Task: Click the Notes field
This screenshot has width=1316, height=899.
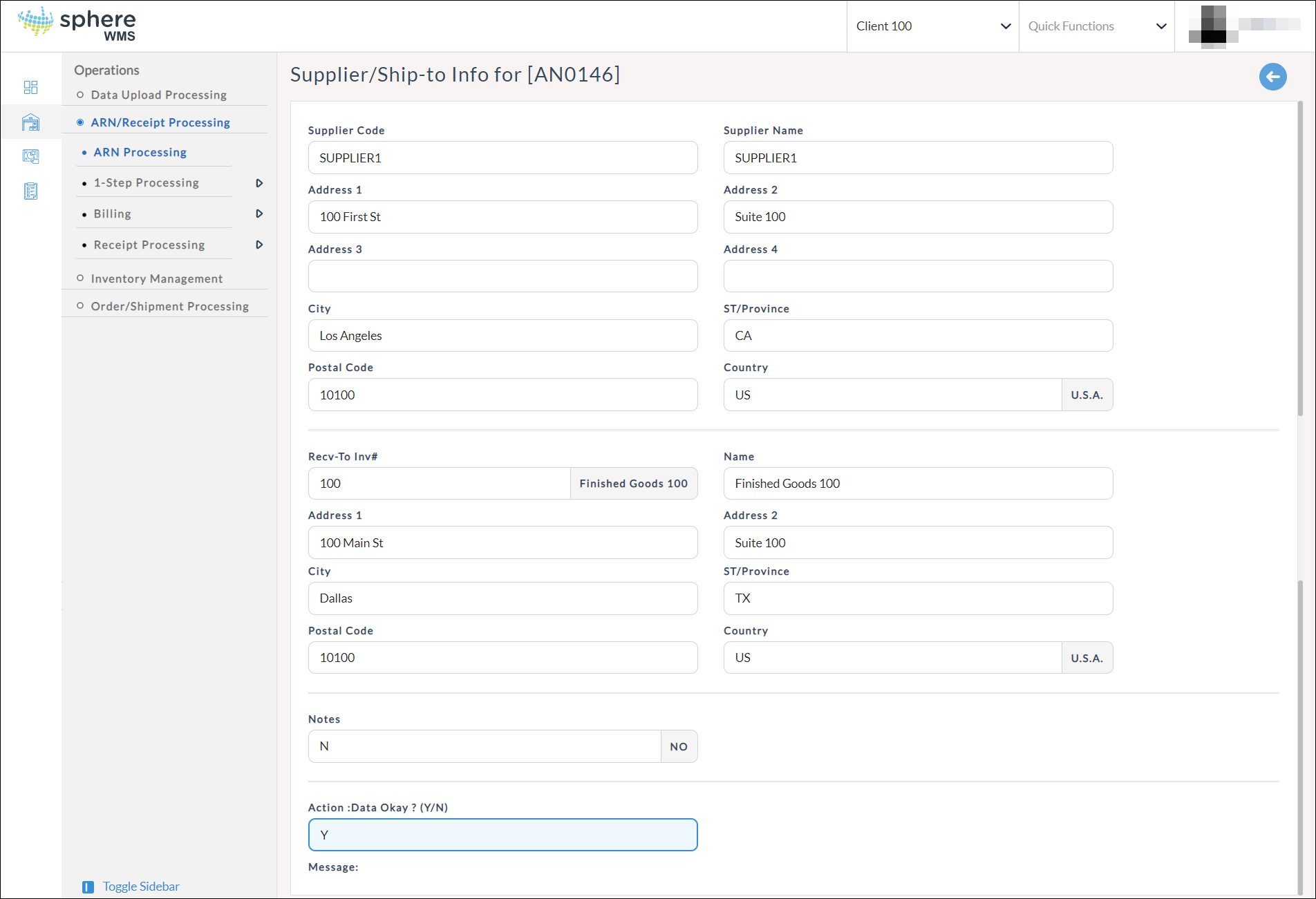Action: (x=485, y=746)
